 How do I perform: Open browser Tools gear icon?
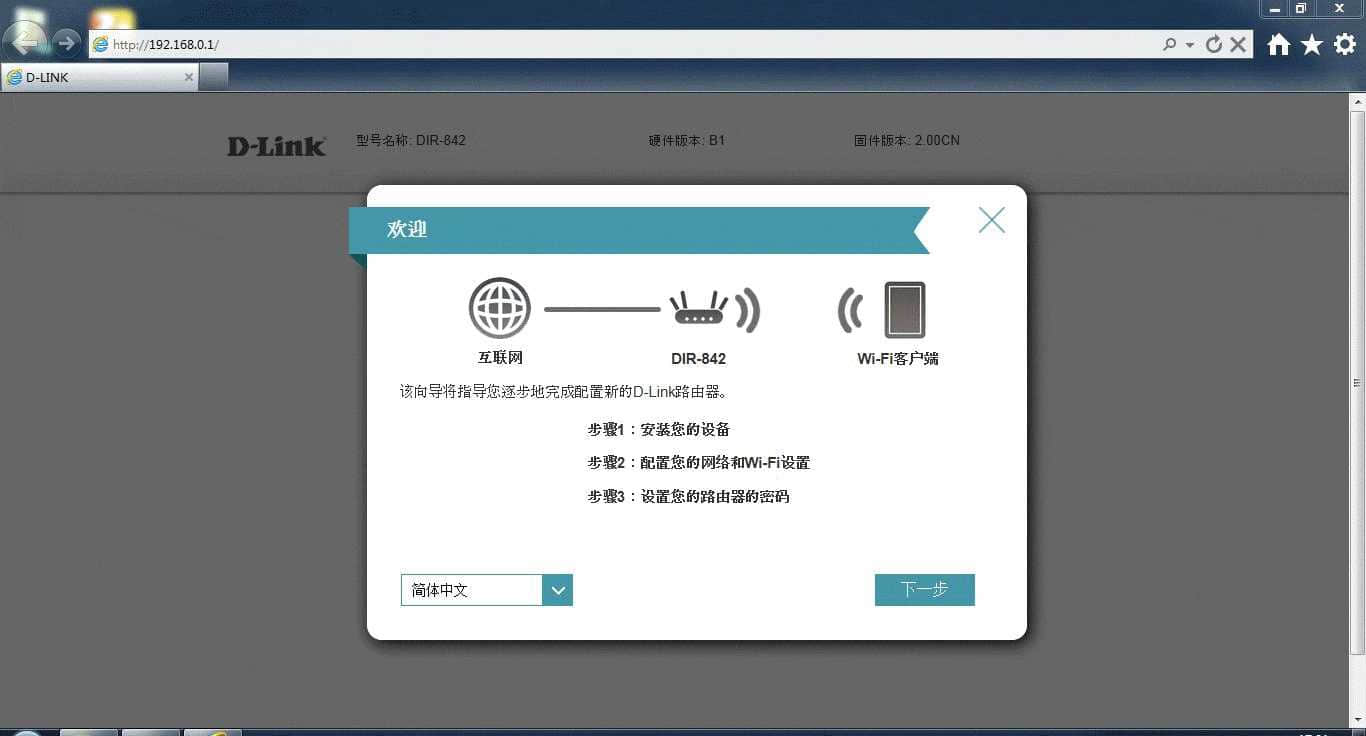1344,44
